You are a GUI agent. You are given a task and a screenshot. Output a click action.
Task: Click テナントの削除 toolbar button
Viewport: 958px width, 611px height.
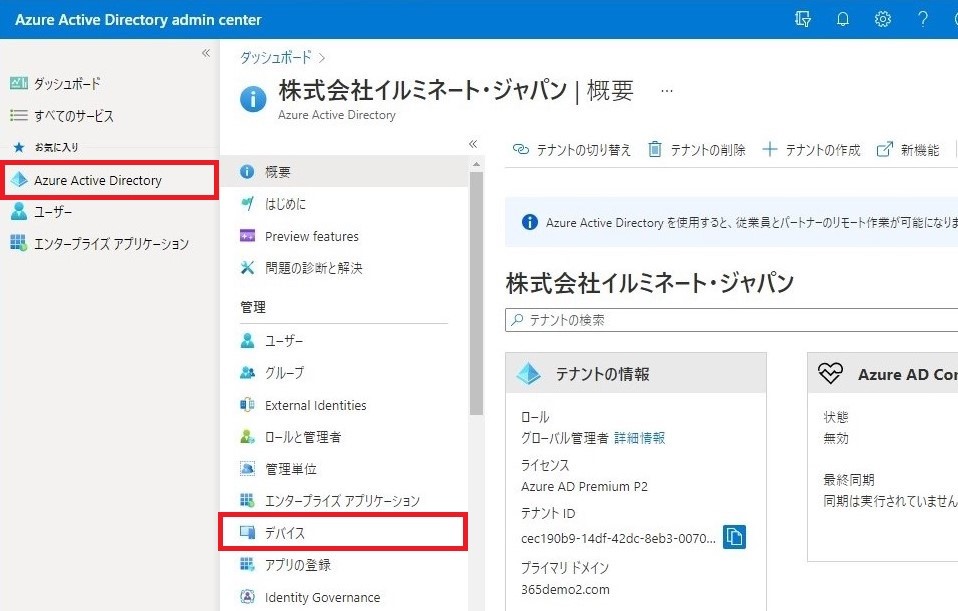click(x=697, y=150)
